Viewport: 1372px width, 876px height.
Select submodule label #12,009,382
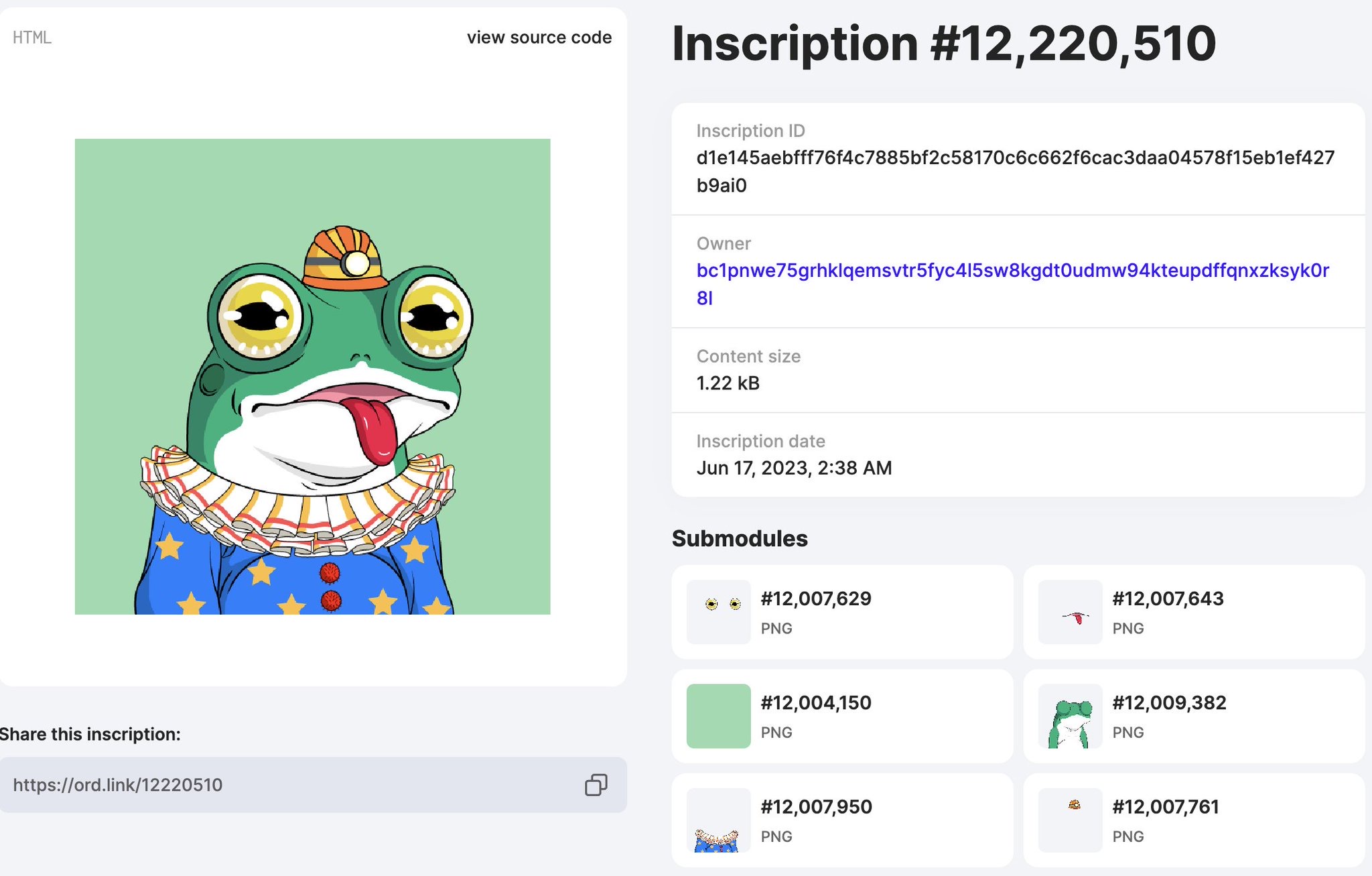click(1169, 702)
